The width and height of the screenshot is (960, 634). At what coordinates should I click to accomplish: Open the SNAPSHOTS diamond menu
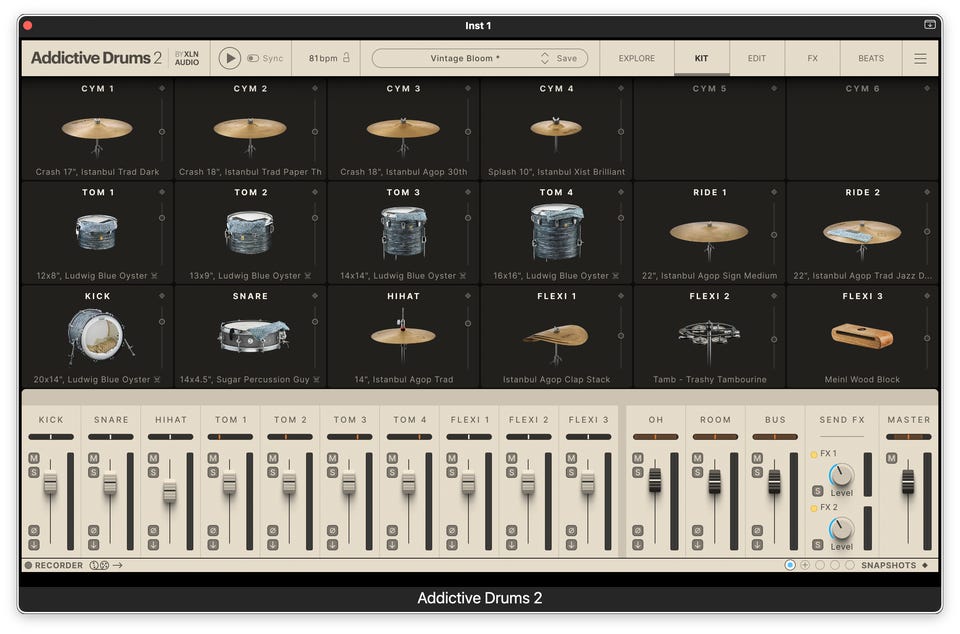(x=924, y=565)
